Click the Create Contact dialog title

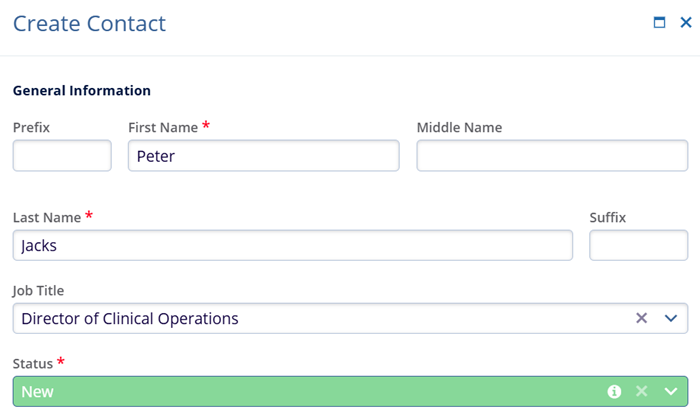point(89,23)
